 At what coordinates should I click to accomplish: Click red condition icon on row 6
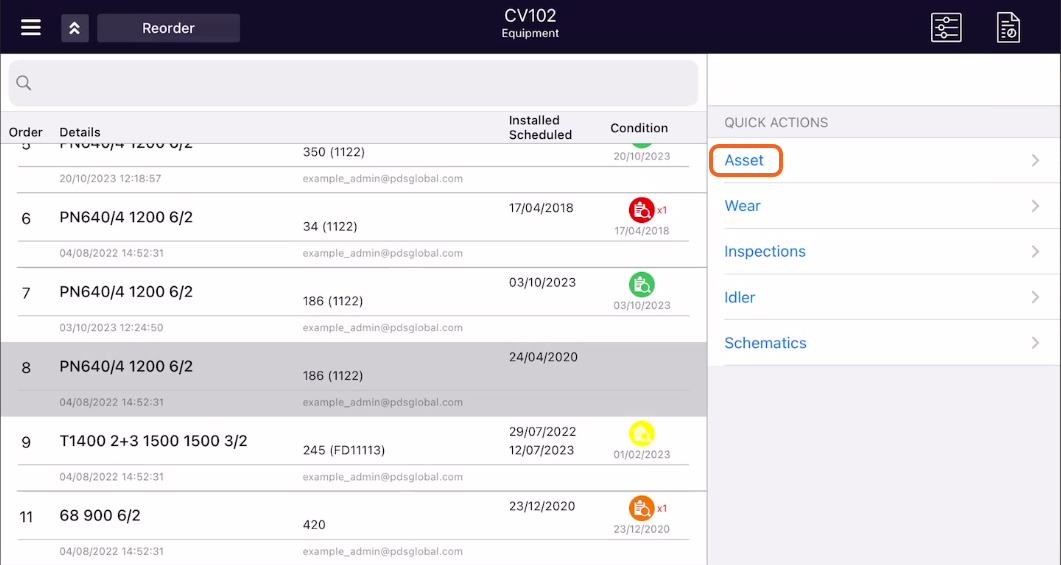click(x=641, y=210)
